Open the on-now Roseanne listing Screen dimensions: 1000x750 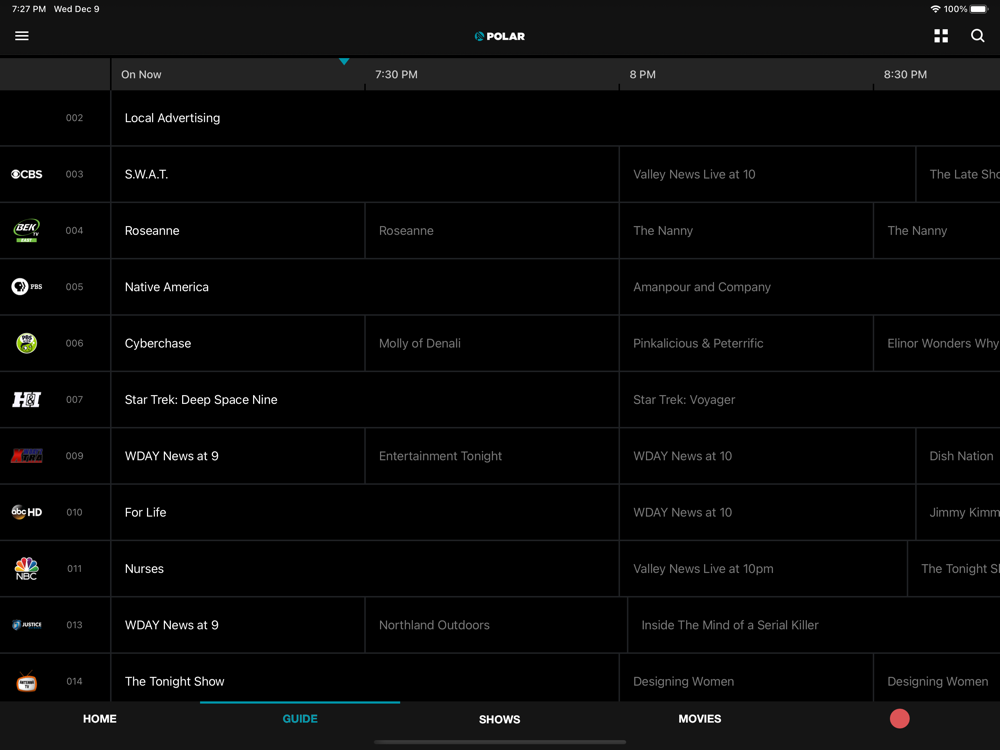point(238,230)
